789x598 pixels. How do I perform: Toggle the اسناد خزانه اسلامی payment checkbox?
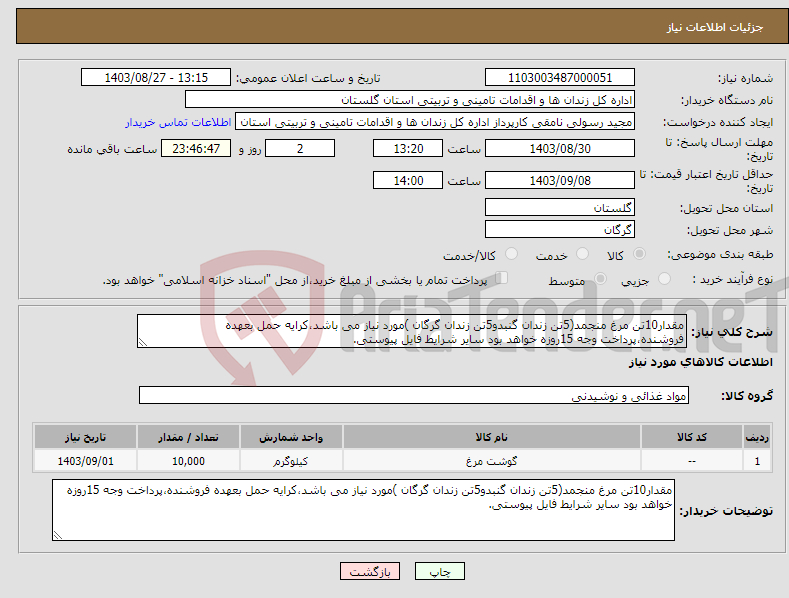click(502, 278)
